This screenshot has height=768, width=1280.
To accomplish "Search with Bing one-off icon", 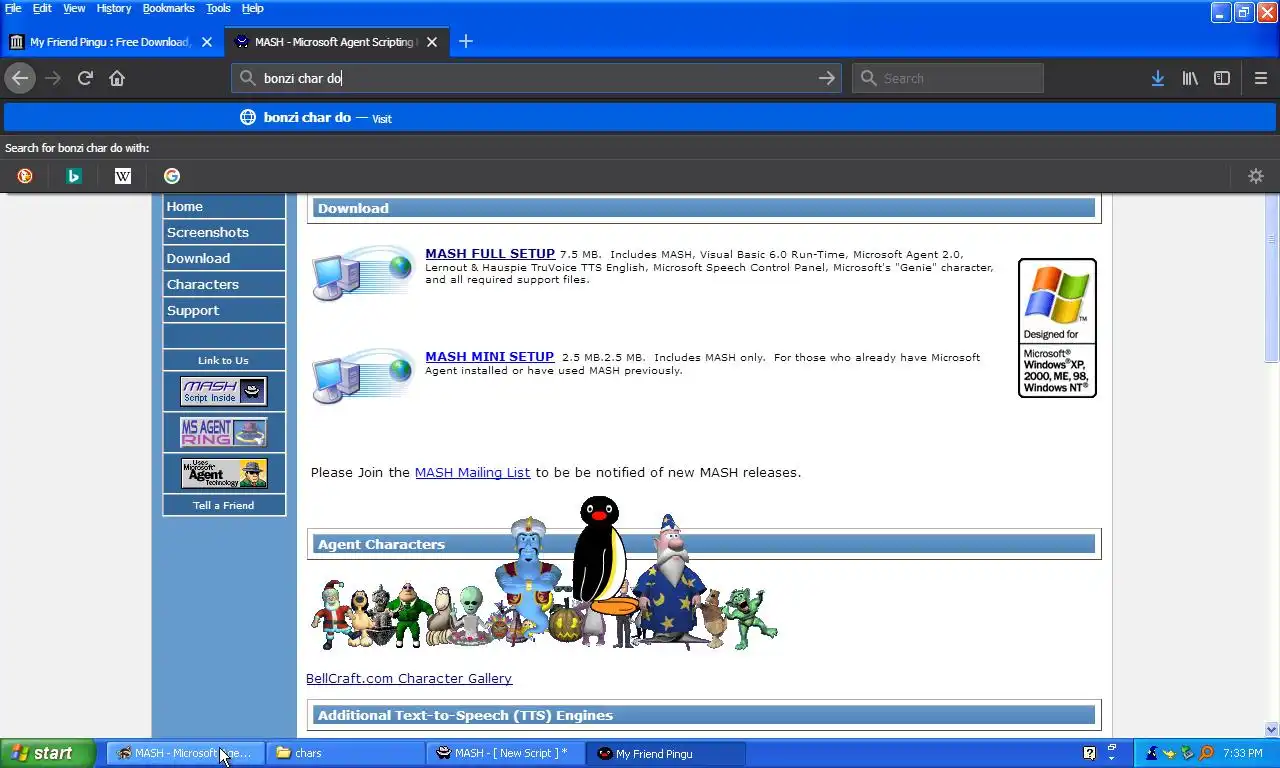I will tap(73, 176).
